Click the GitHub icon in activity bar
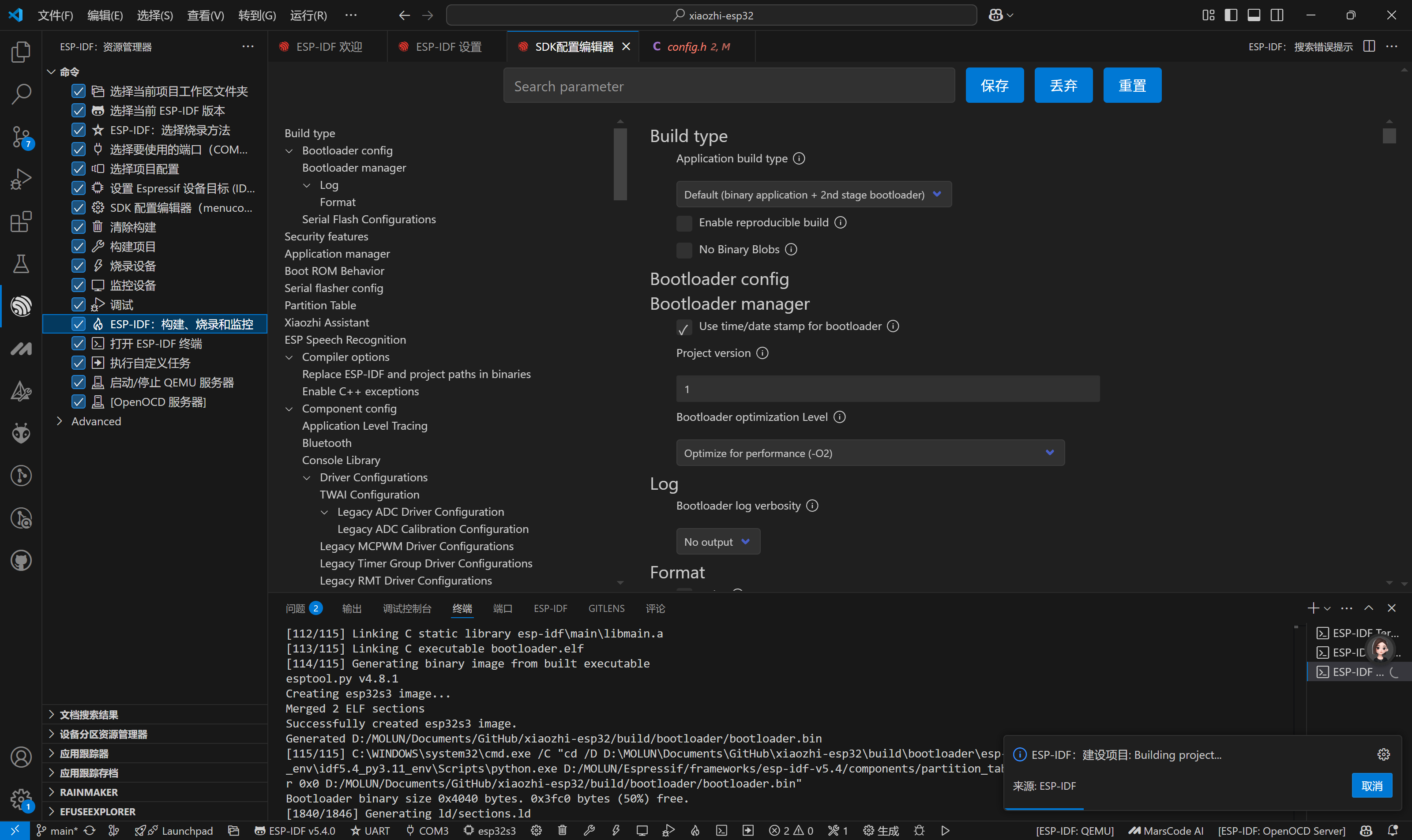The image size is (1412, 840). pyautogui.click(x=21, y=560)
